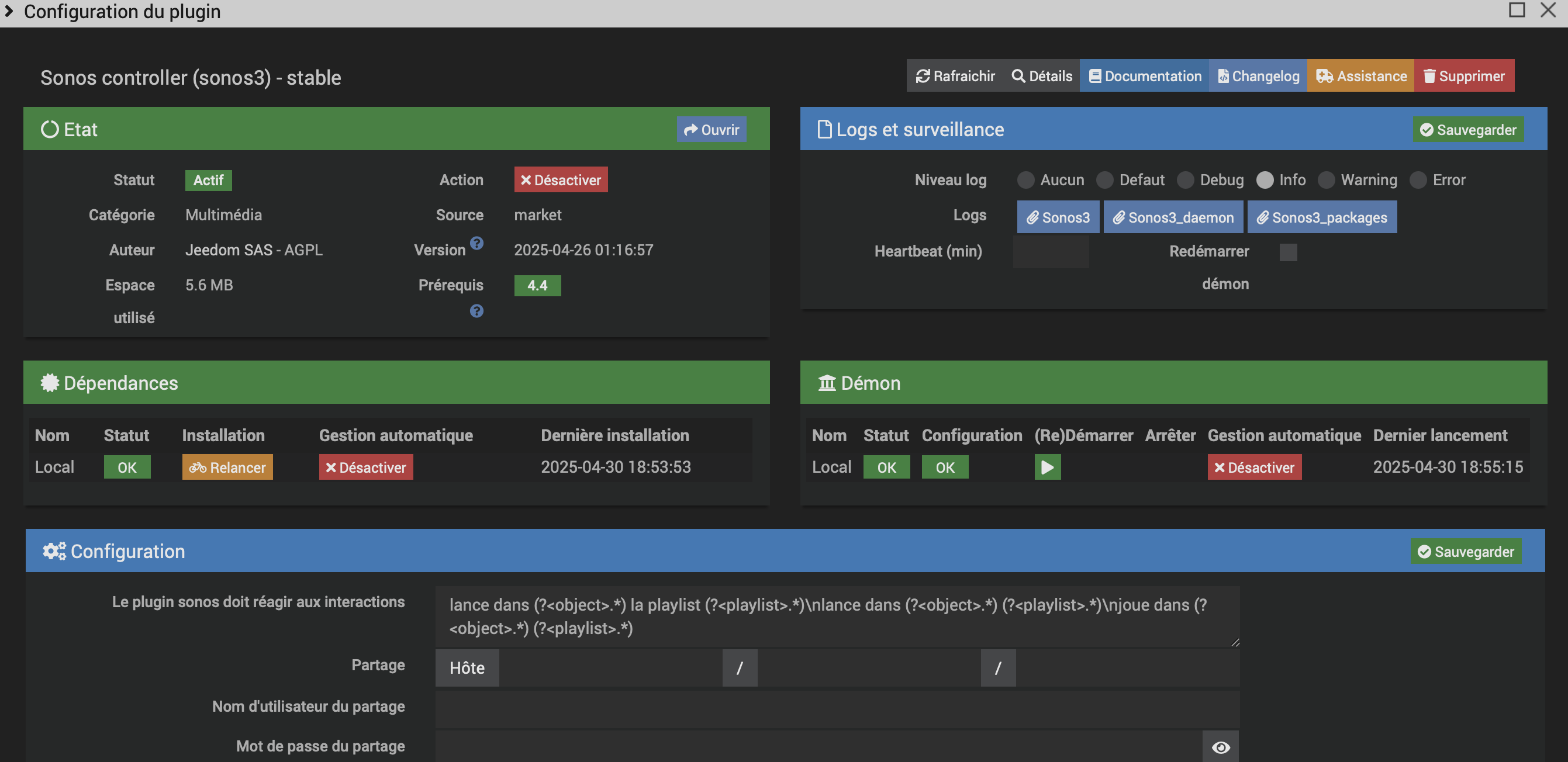
Task: Click the Actif status badge
Action: (x=208, y=180)
